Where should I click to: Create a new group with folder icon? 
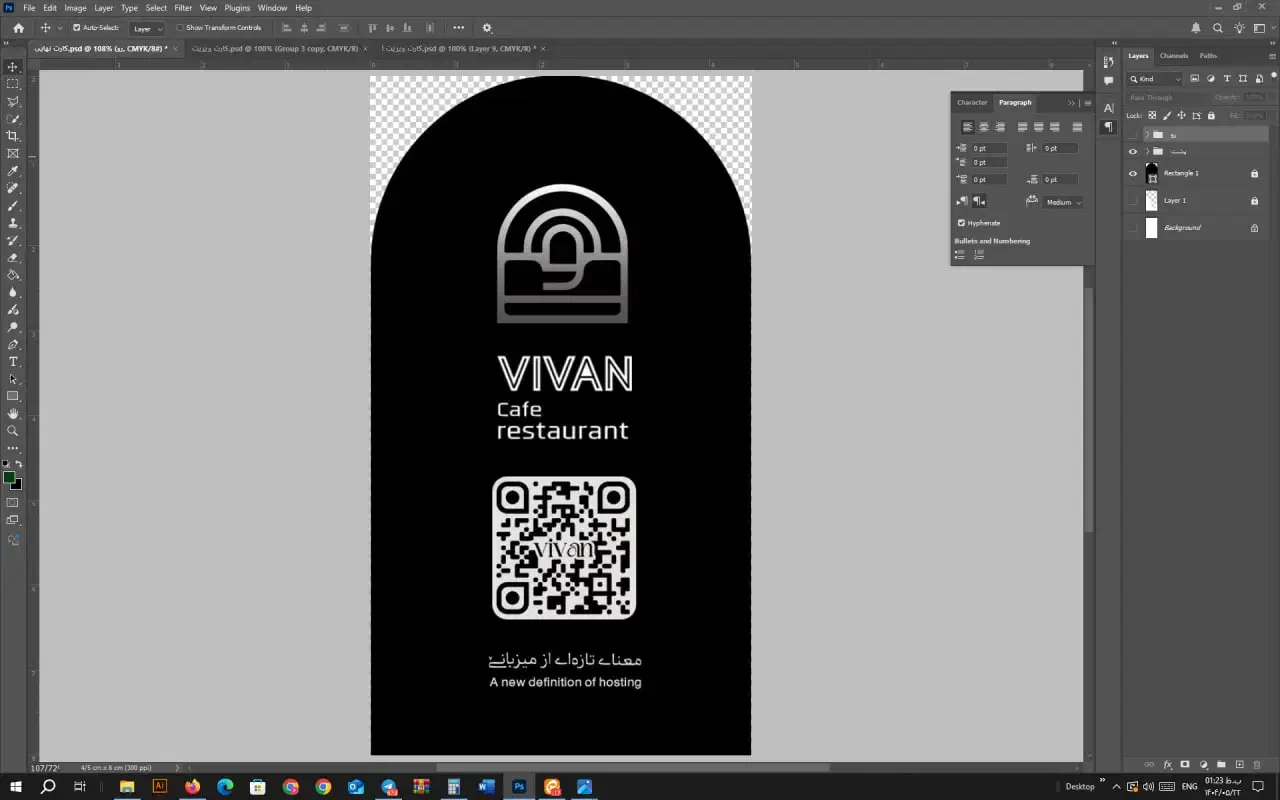pos(1221,765)
